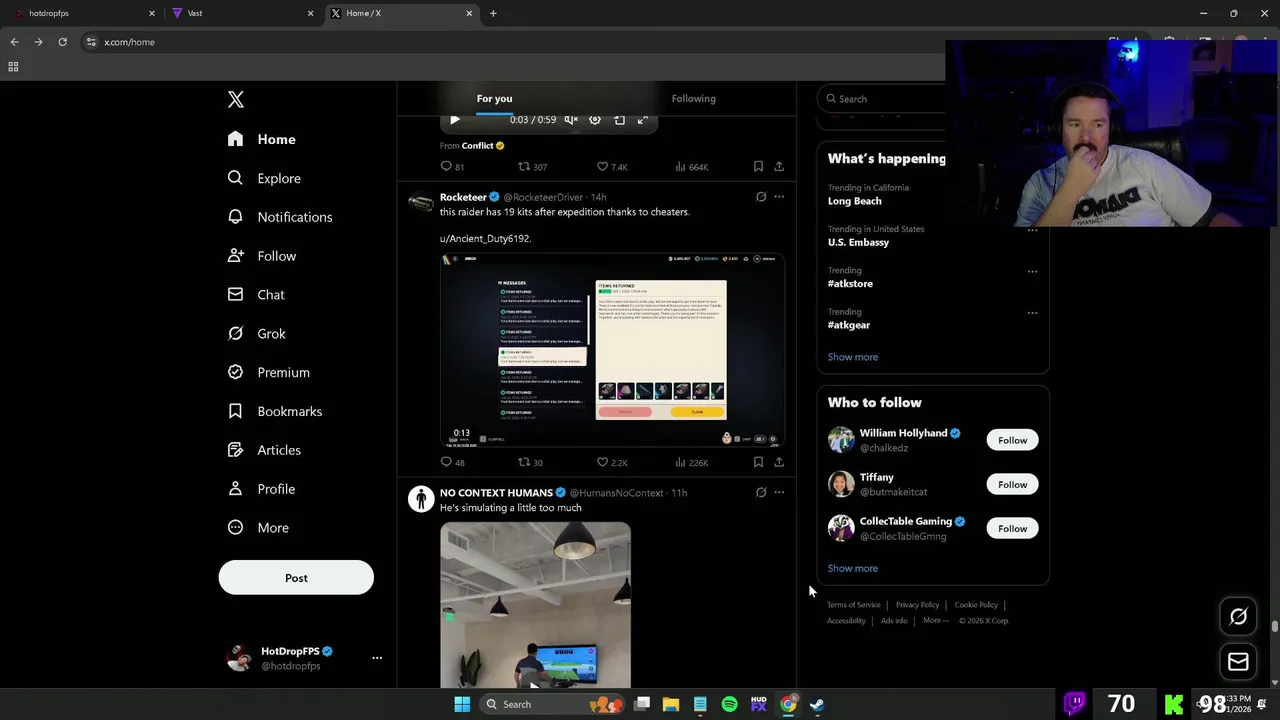Image resolution: width=1280 pixels, height=720 pixels.
Task: Share the Rocketeer post
Action: (779, 462)
